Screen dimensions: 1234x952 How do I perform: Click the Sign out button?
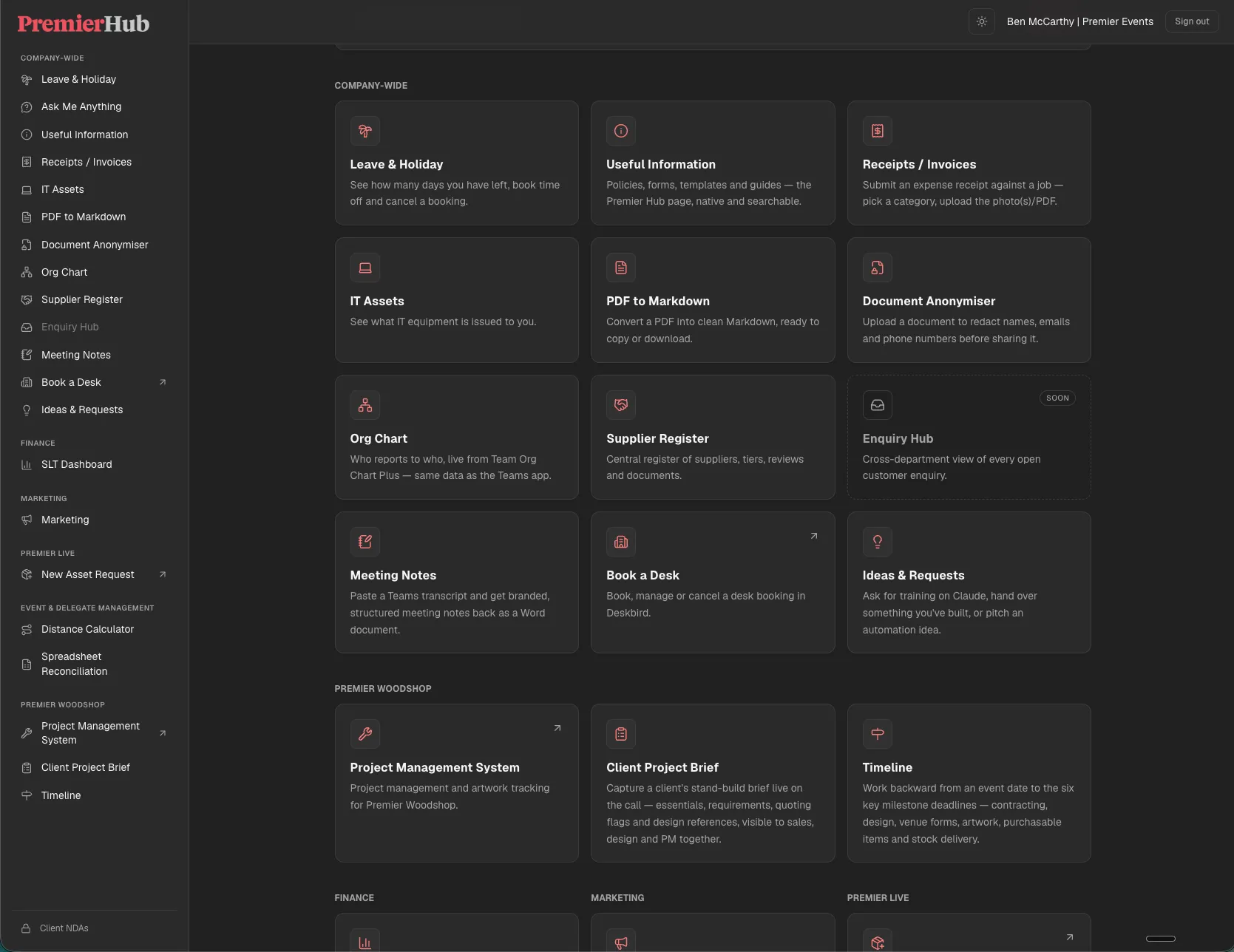coord(1192,21)
